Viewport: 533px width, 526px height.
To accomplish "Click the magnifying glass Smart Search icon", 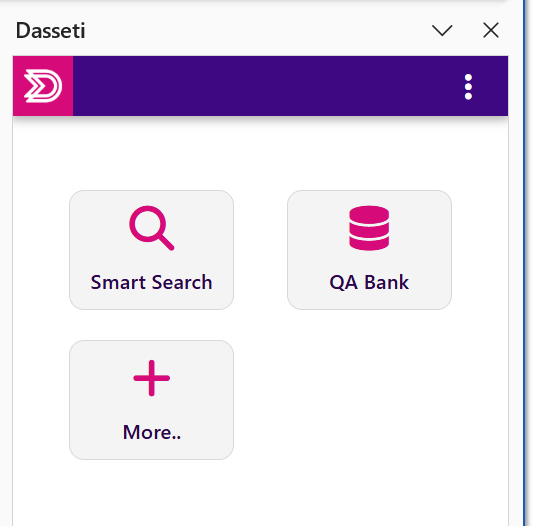I will point(152,228).
